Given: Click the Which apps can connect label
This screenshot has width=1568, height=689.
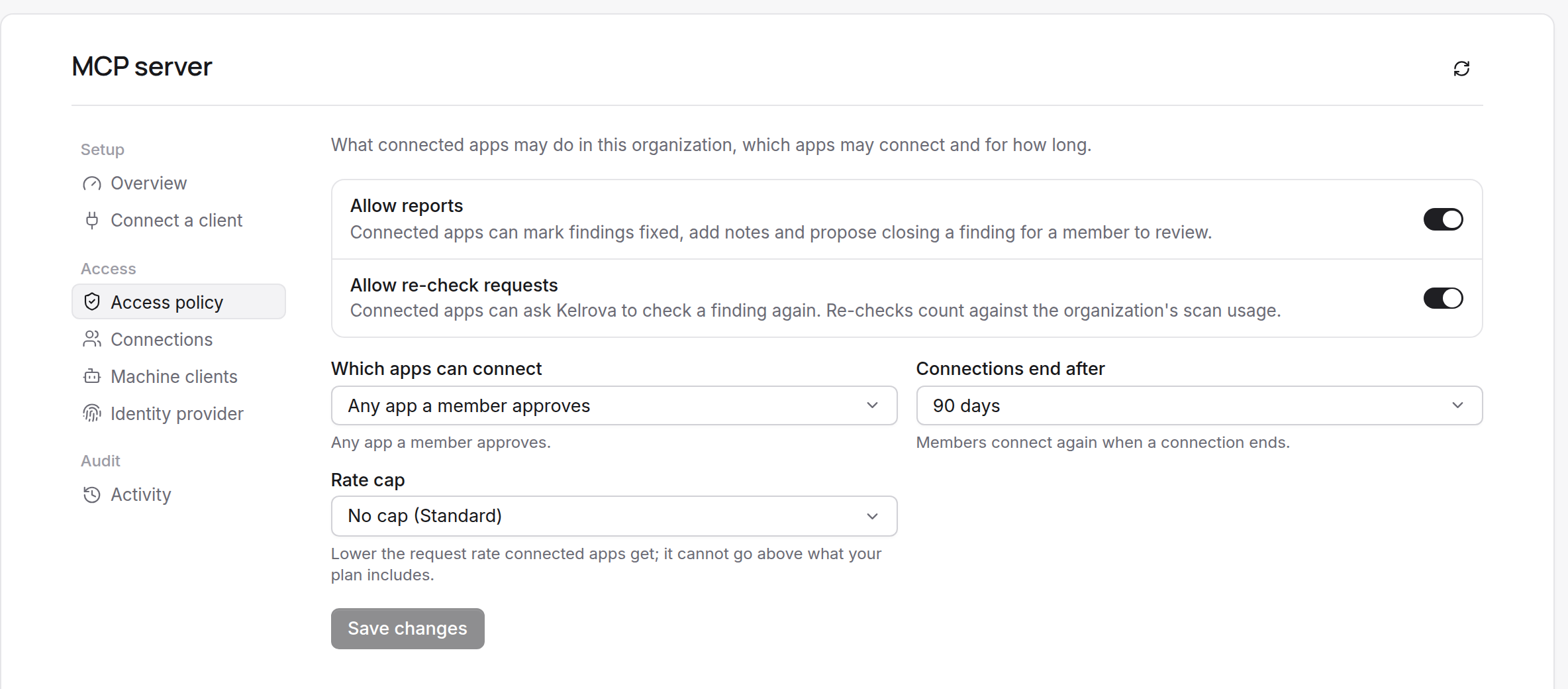Looking at the screenshot, I should [x=436, y=369].
